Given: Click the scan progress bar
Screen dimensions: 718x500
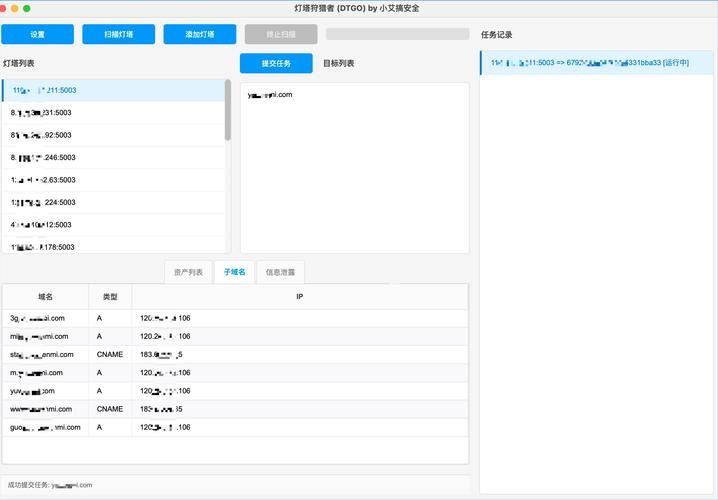Looking at the screenshot, I should click(x=397, y=34).
